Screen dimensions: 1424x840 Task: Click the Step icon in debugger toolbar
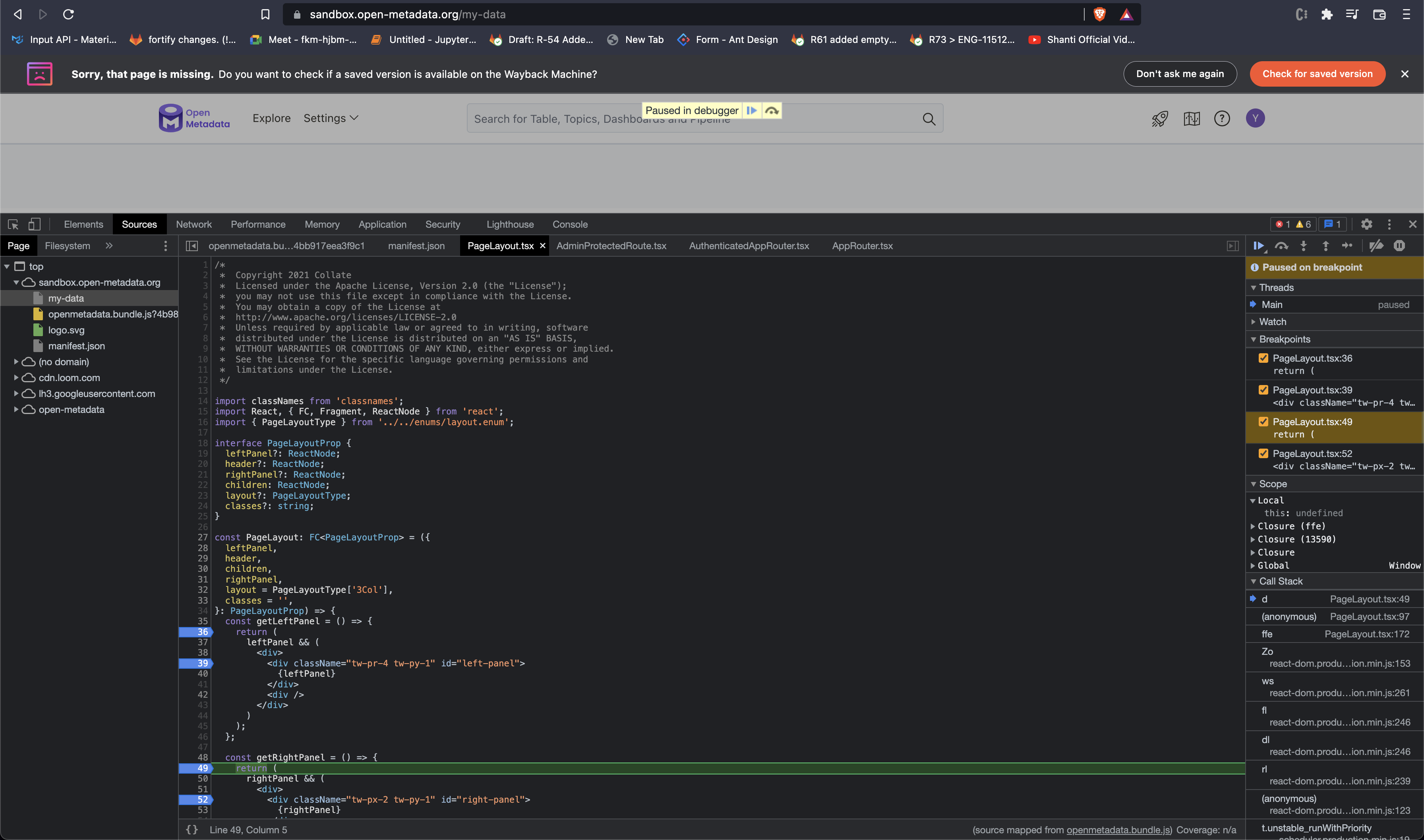pyautogui.click(x=1348, y=246)
